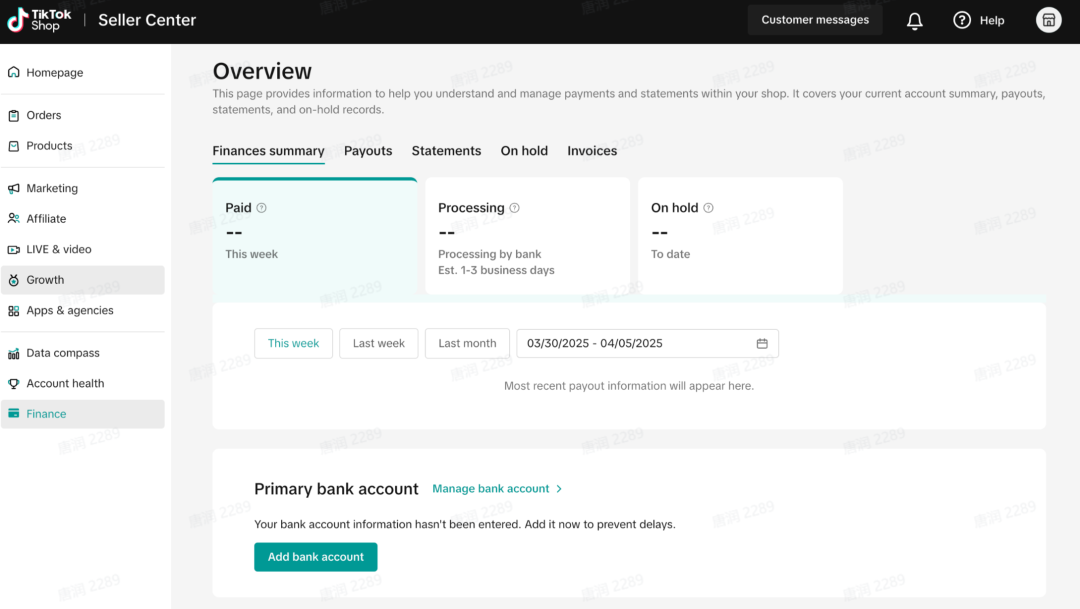This screenshot has width=1080, height=609.
Task: Open the shop profile avatar icon
Action: pyautogui.click(x=1048, y=20)
